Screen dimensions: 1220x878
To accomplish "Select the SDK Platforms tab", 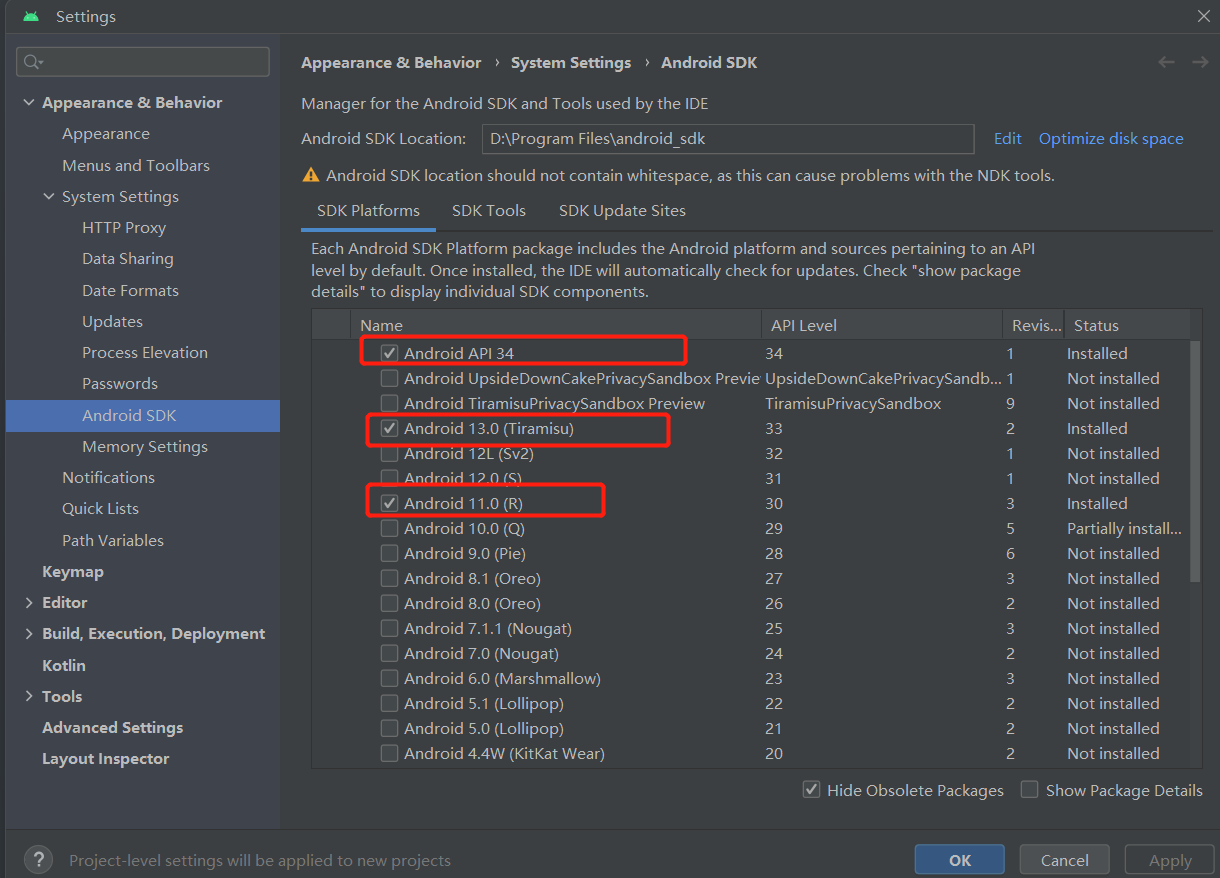I will point(368,211).
